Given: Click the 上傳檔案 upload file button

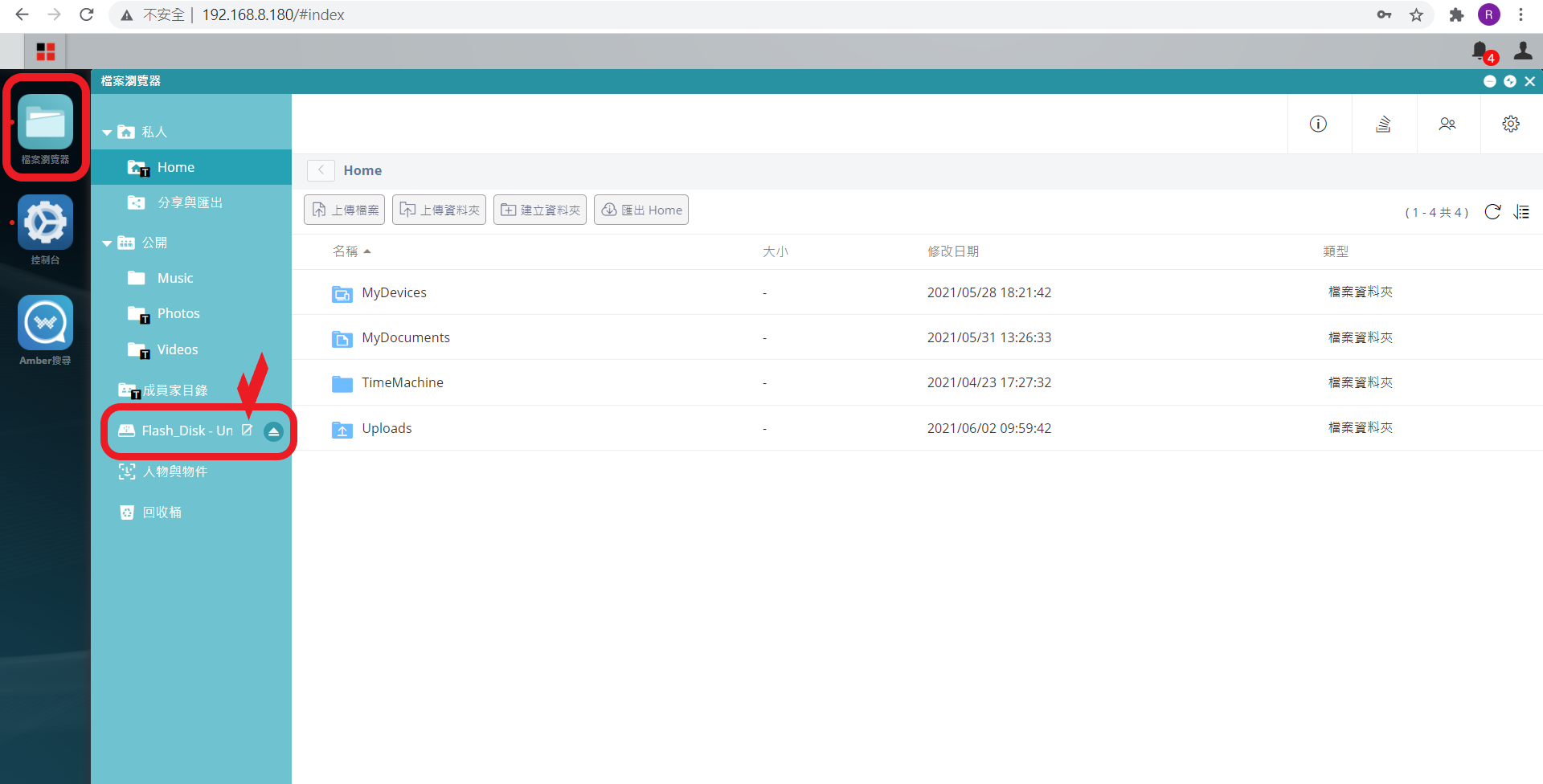Looking at the screenshot, I should [344, 210].
